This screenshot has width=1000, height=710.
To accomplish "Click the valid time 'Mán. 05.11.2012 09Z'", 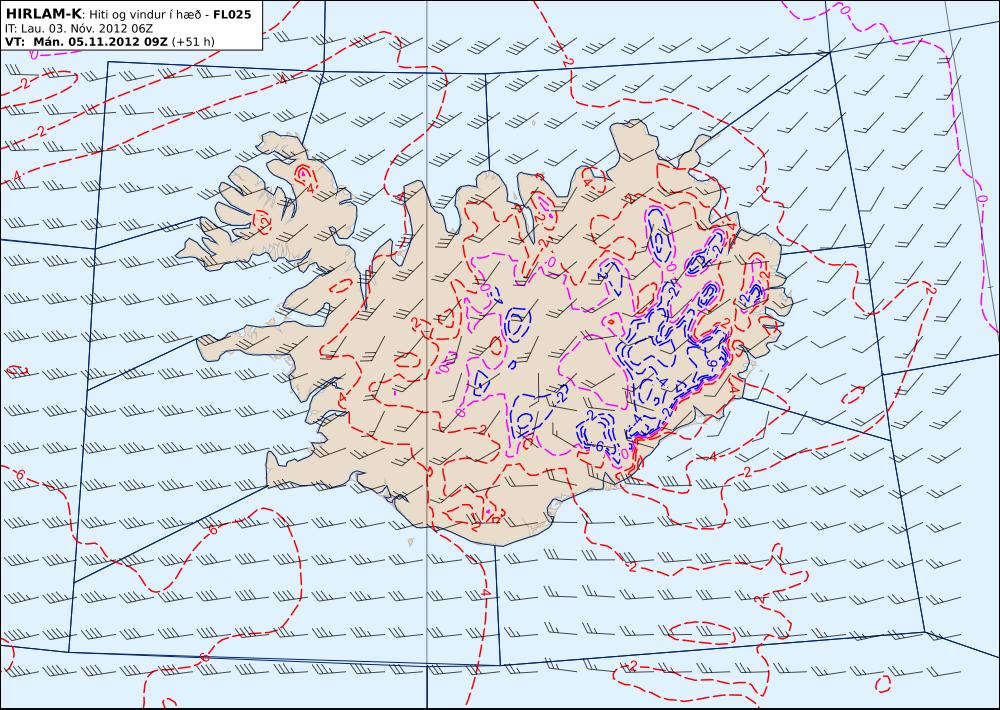I will click(x=100, y=42).
